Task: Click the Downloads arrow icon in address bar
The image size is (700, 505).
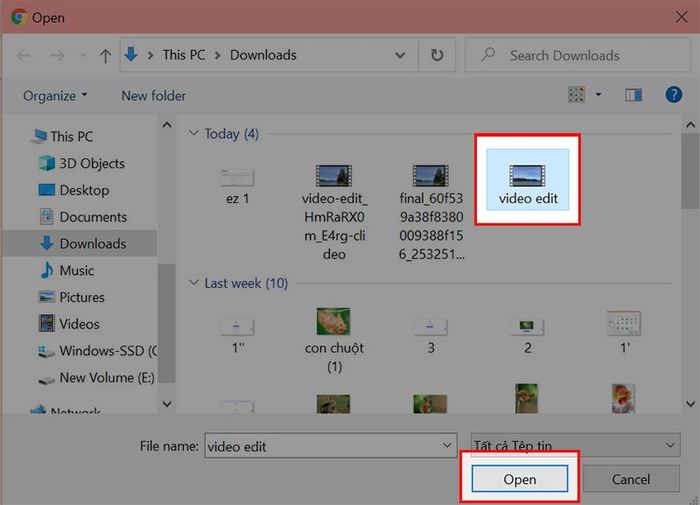Action: [131, 54]
